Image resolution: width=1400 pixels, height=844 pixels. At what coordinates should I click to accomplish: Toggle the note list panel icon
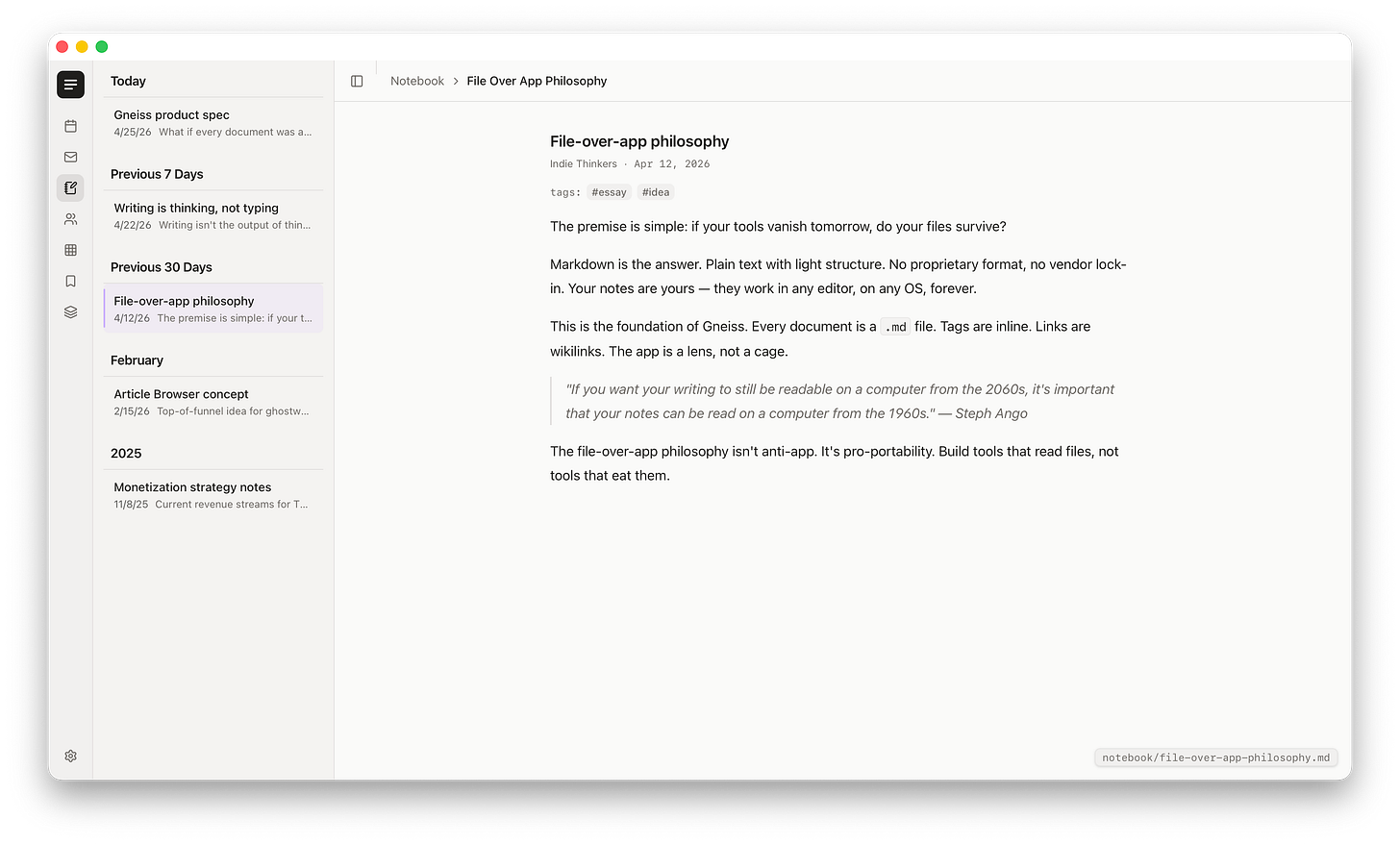[357, 82]
